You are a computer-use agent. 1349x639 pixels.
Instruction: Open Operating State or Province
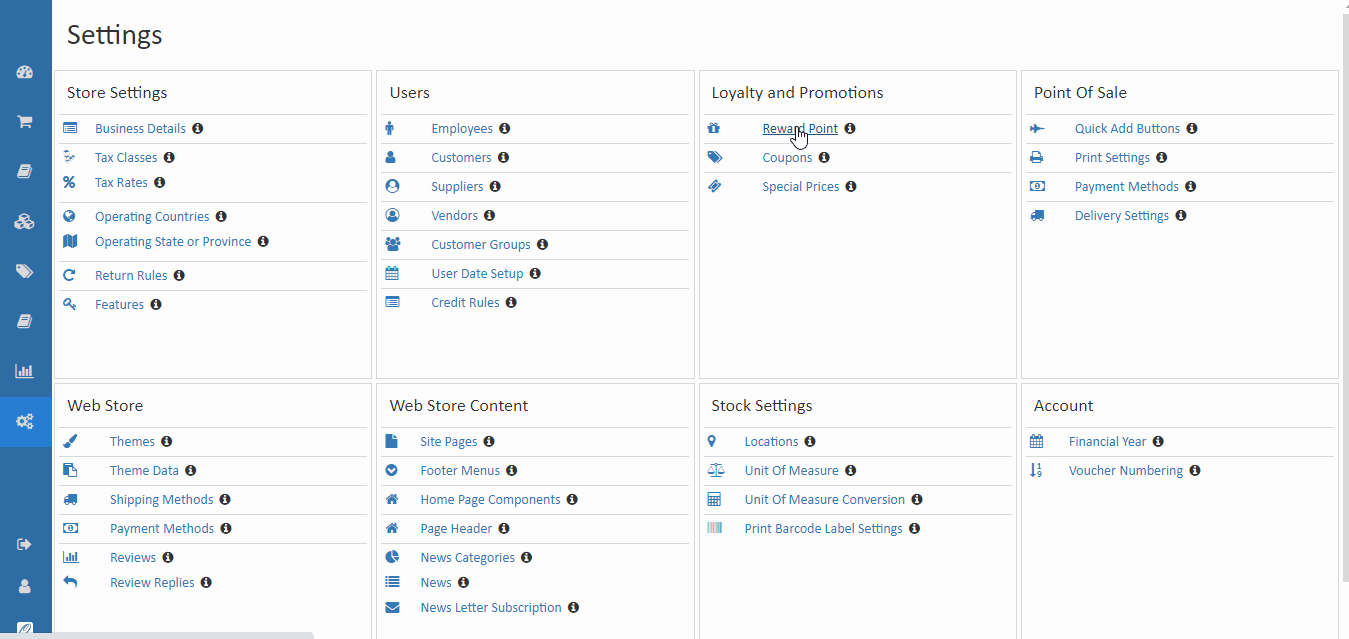[x=171, y=242]
